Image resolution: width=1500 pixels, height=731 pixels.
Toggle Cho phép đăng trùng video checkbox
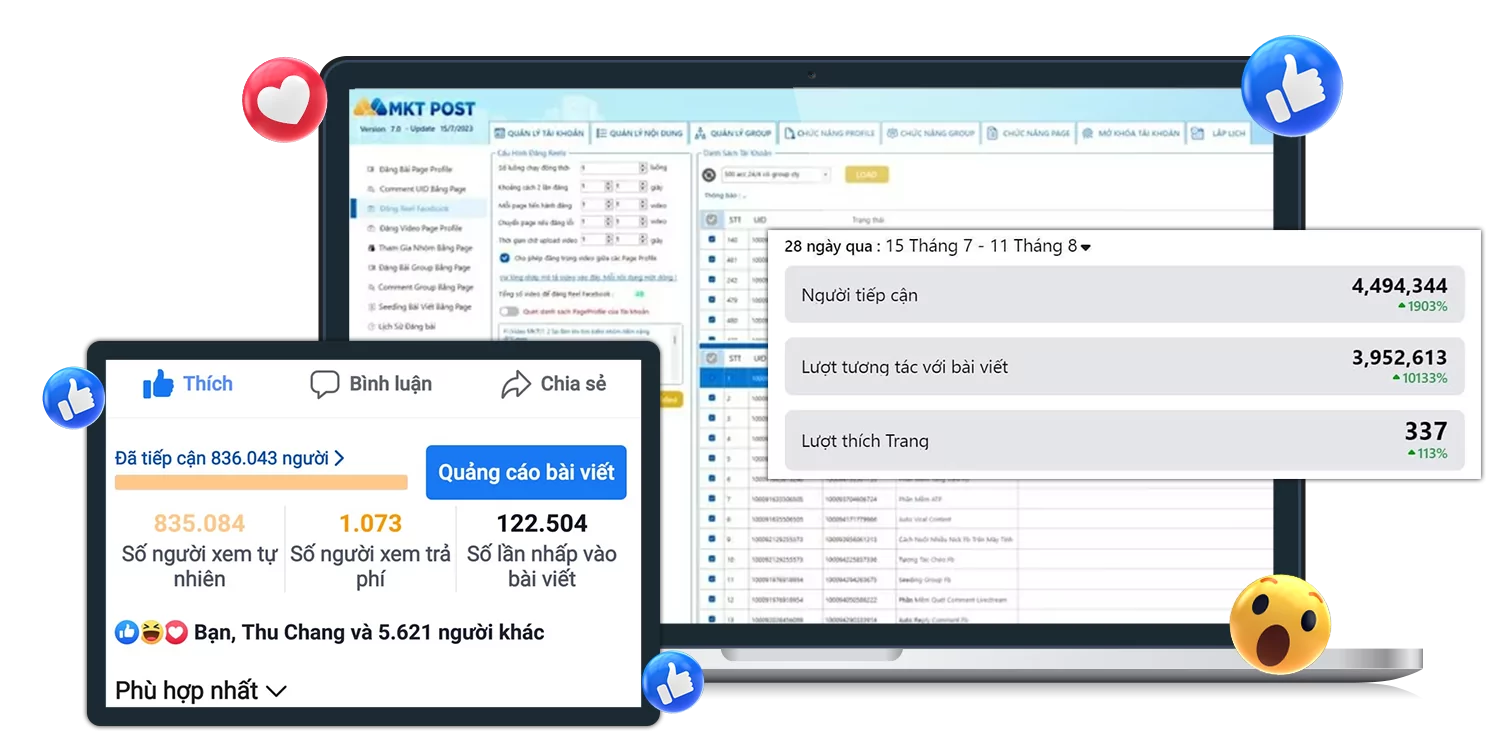point(504,258)
